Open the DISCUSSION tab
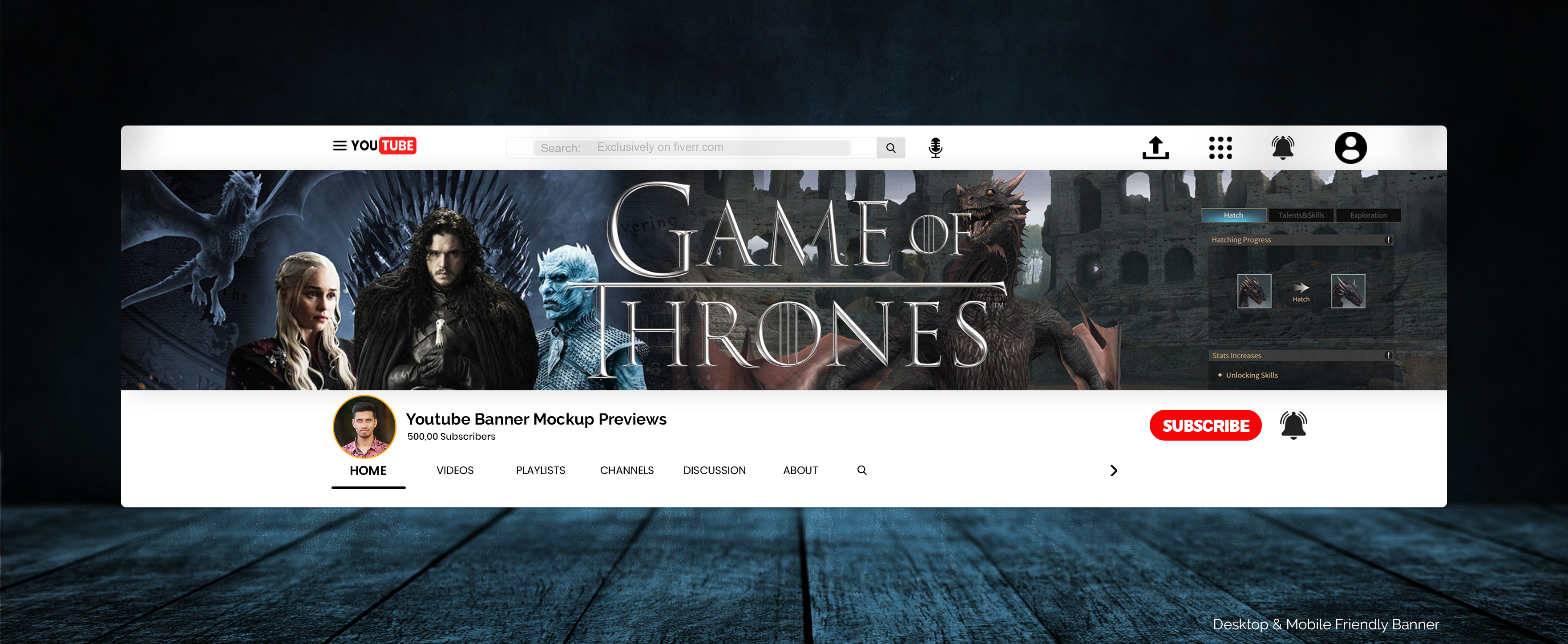The image size is (1568, 644). click(x=714, y=470)
